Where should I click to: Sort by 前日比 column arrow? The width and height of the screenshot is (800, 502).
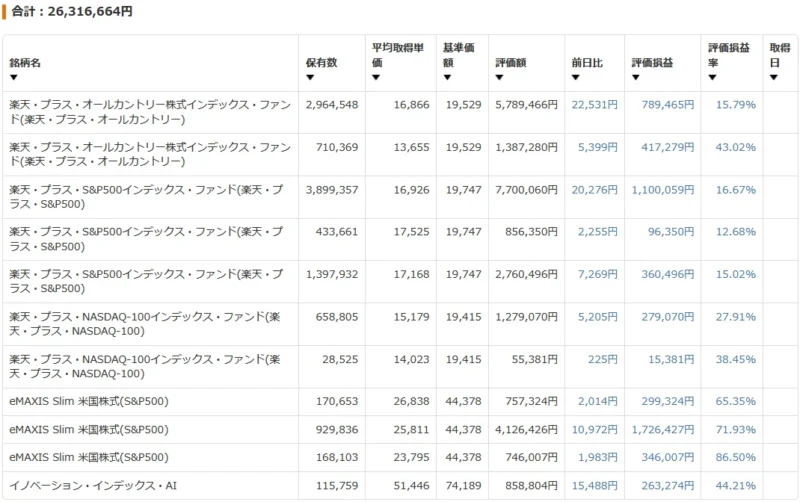tap(576, 78)
